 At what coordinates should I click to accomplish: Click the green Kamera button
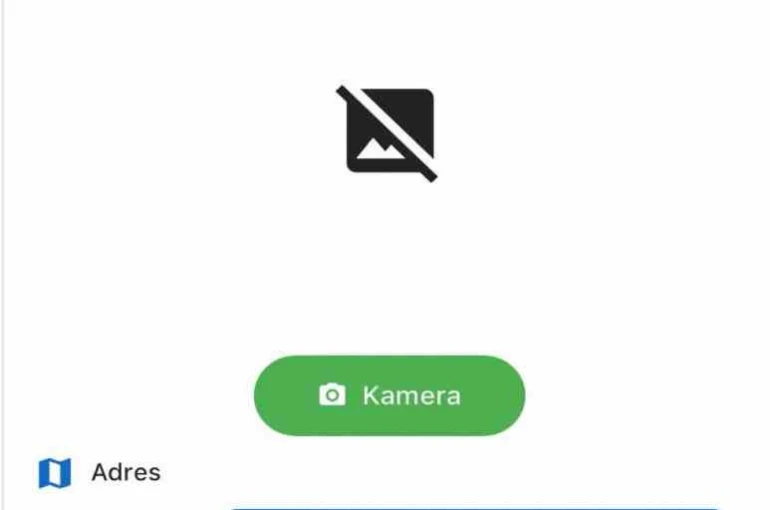tap(389, 395)
